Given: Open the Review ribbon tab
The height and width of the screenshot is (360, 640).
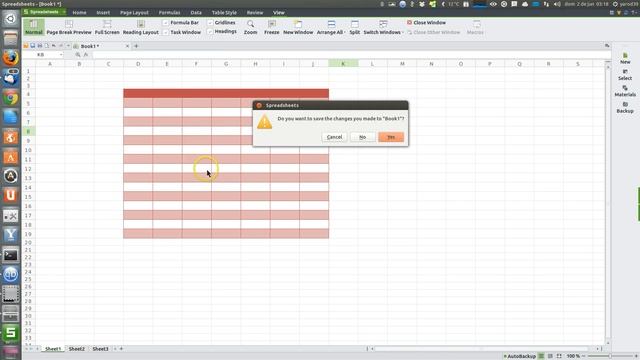Looking at the screenshot, I should tap(255, 13).
